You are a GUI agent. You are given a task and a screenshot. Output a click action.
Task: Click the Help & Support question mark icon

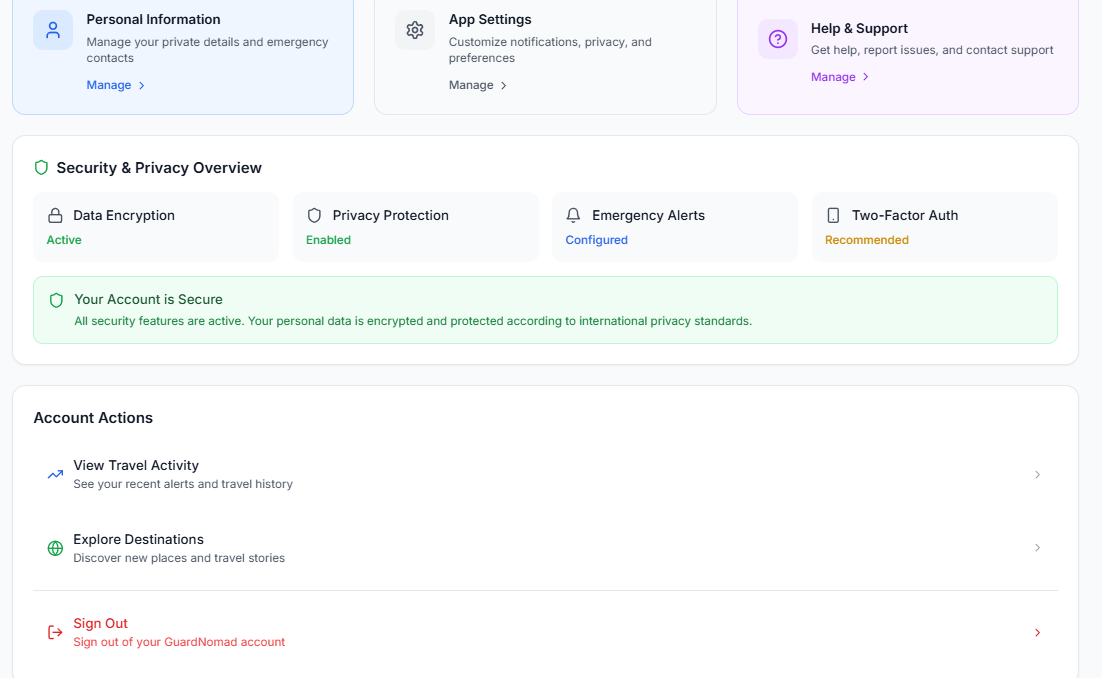(x=777, y=39)
